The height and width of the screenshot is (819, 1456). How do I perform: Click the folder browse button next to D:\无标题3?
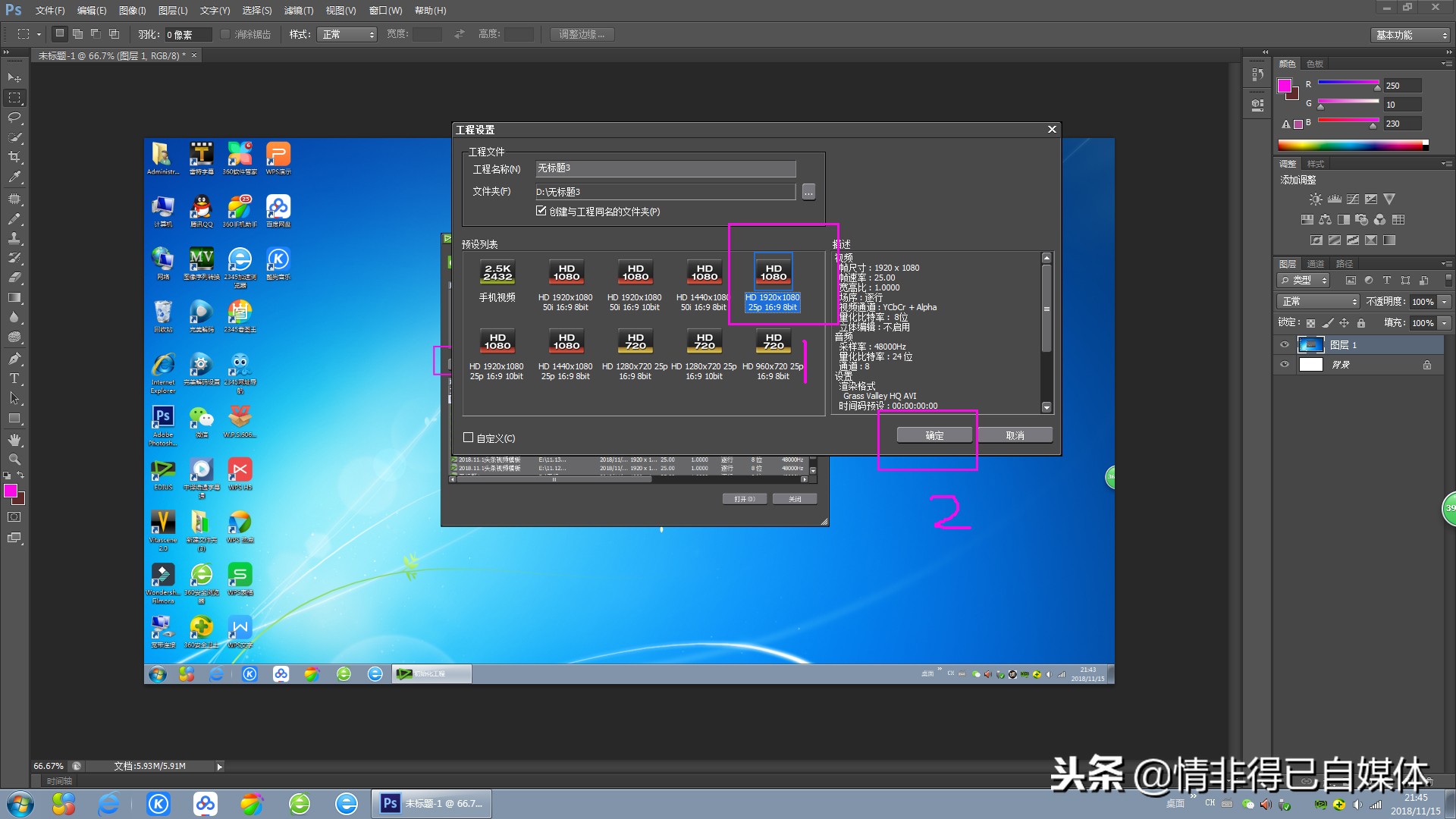pyautogui.click(x=808, y=191)
